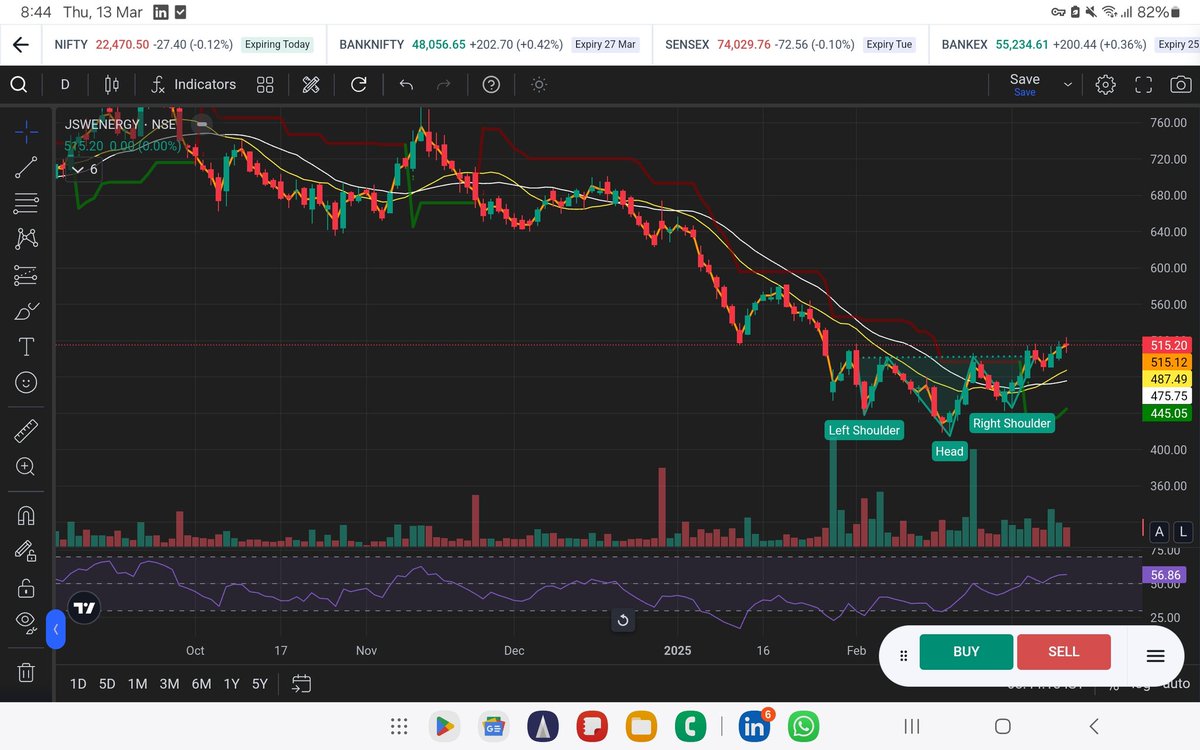Select 6M time range

(201, 684)
